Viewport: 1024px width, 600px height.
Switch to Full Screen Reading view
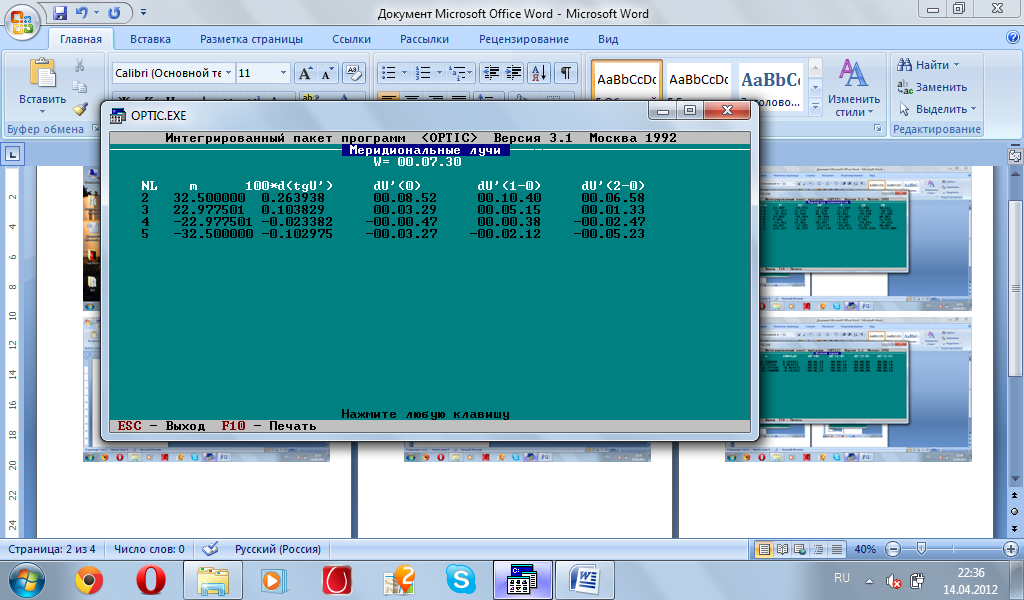(x=782, y=549)
